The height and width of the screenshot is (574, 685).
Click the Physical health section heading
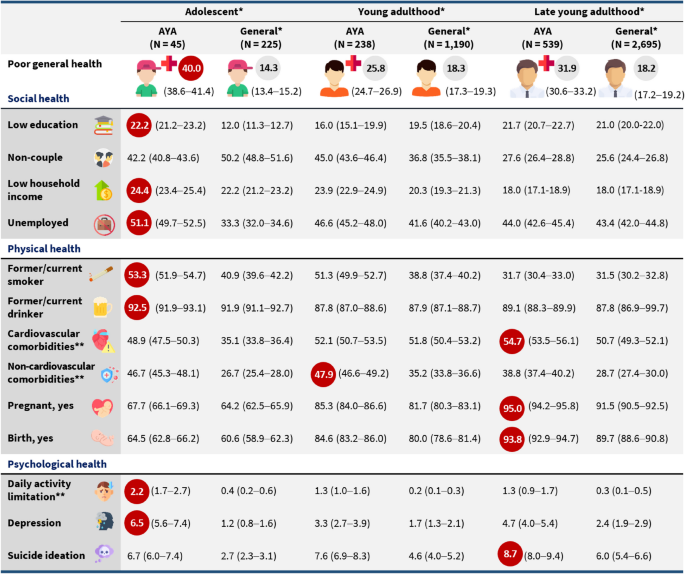click(x=44, y=249)
